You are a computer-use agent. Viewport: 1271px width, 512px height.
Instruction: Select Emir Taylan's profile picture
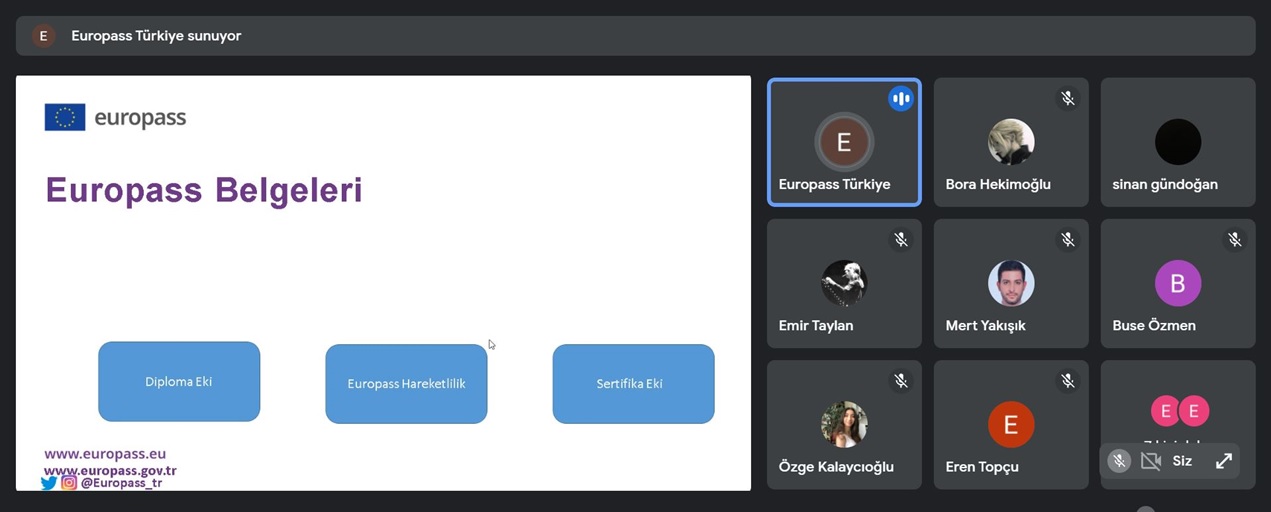pyautogui.click(x=844, y=283)
